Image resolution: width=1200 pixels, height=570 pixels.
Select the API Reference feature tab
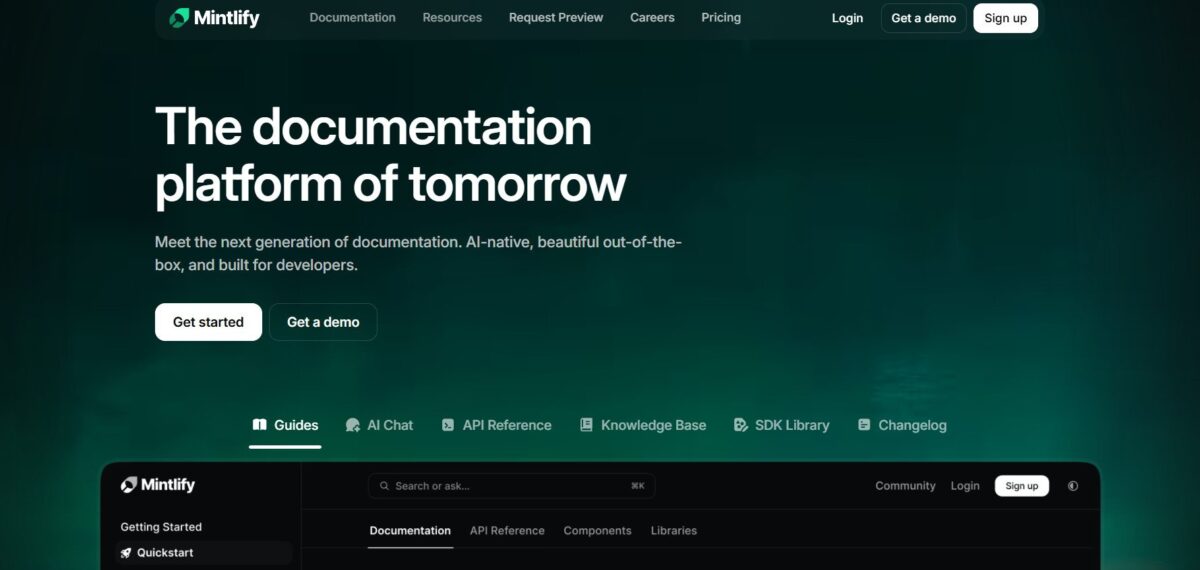(x=496, y=425)
